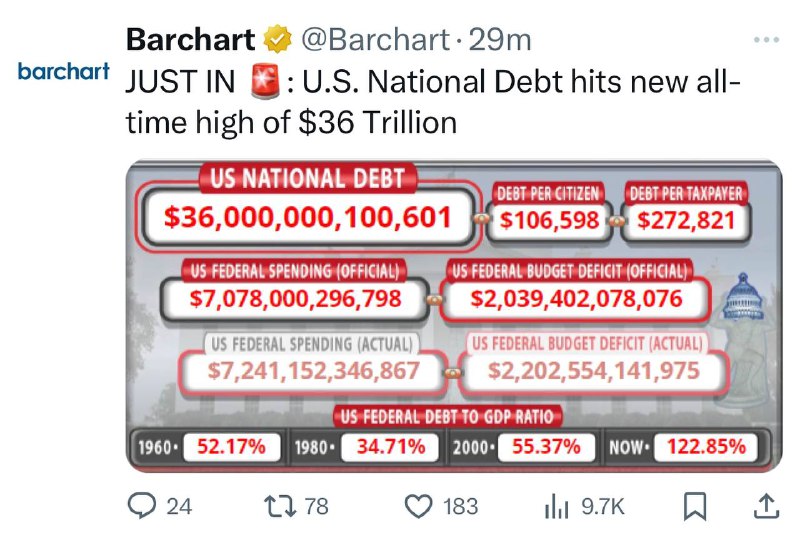800x547 pixels.
Task: Open the @Barchart handle link
Action: pos(376,39)
